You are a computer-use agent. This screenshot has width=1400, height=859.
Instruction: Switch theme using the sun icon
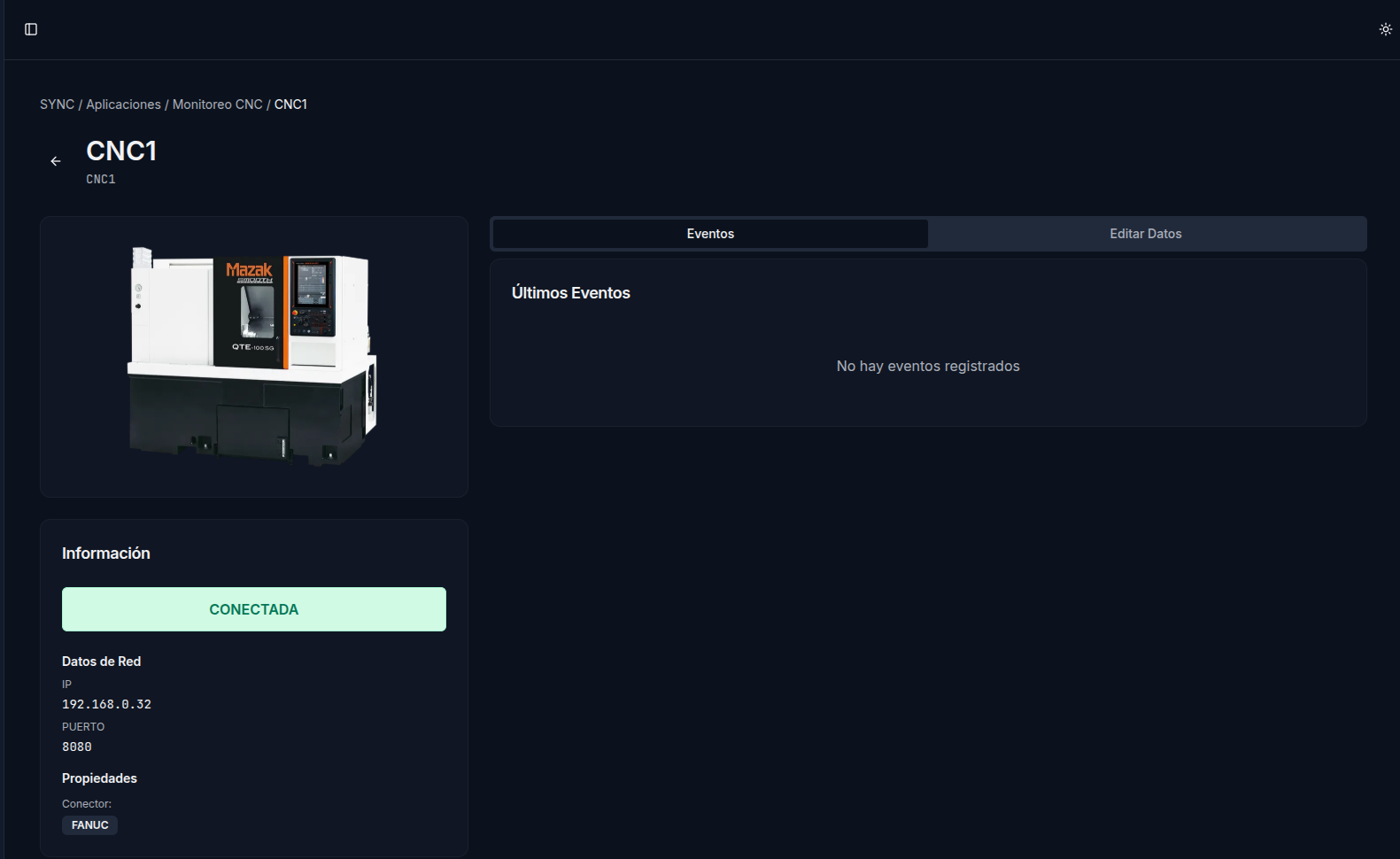[x=1385, y=29]
